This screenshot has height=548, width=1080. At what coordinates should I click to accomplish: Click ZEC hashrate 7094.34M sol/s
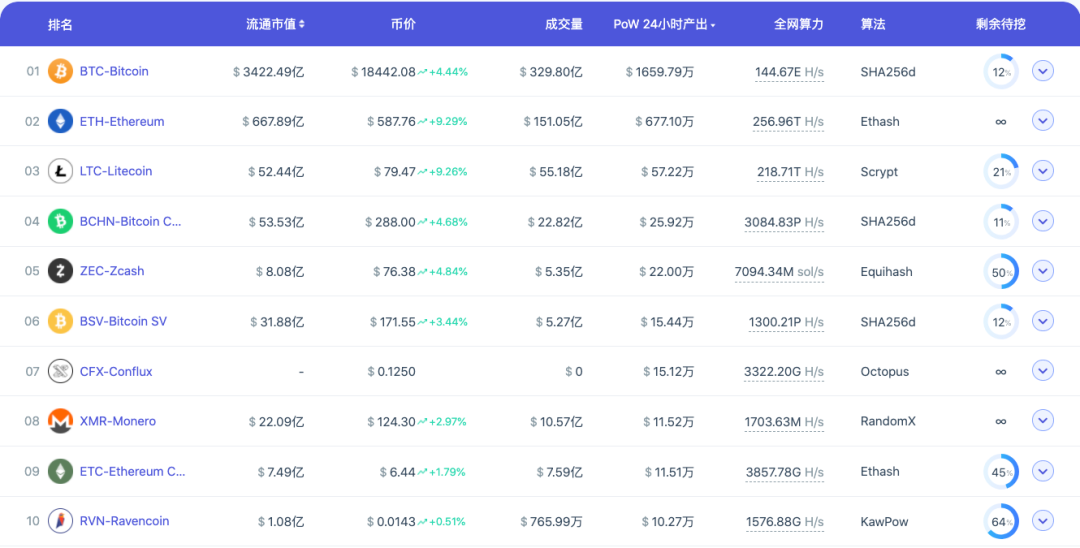click(x=779, y=272)
